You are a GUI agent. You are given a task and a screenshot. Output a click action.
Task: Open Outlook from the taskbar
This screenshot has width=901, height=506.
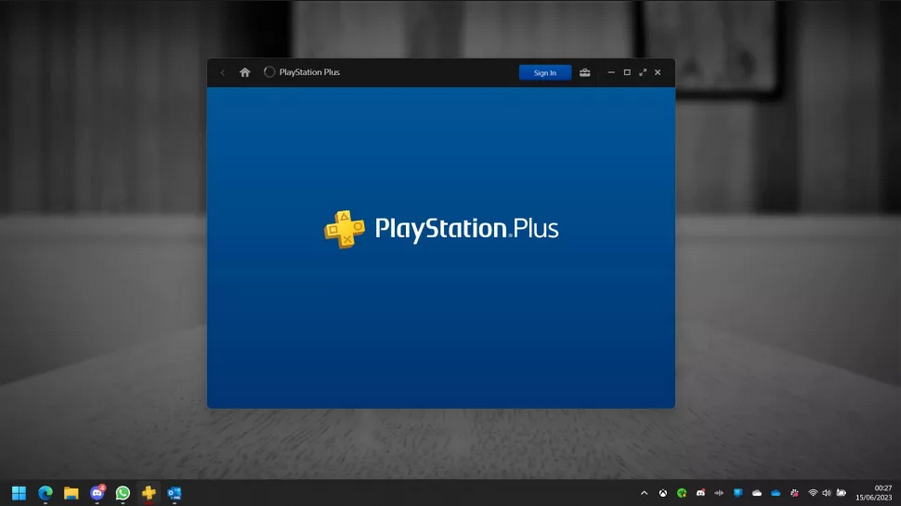point(174,493)
